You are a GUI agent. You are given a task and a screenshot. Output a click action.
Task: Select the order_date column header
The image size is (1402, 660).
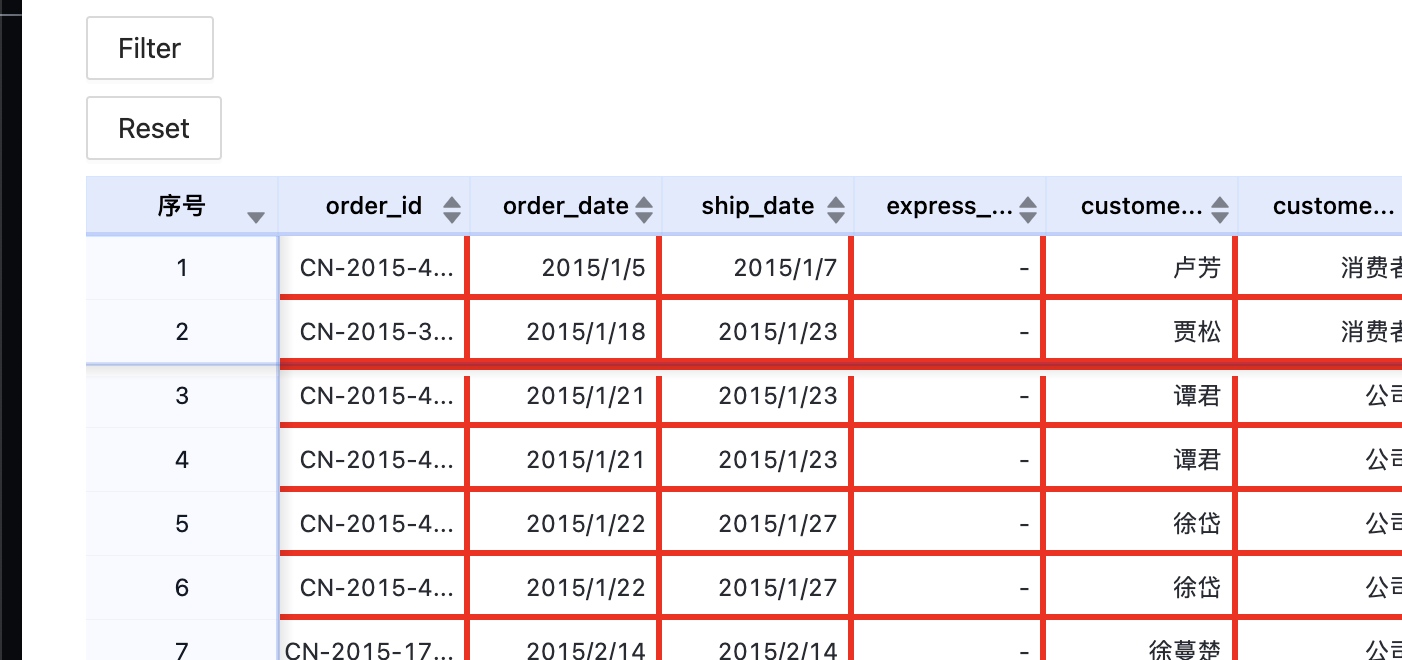[x=565, y=206]
